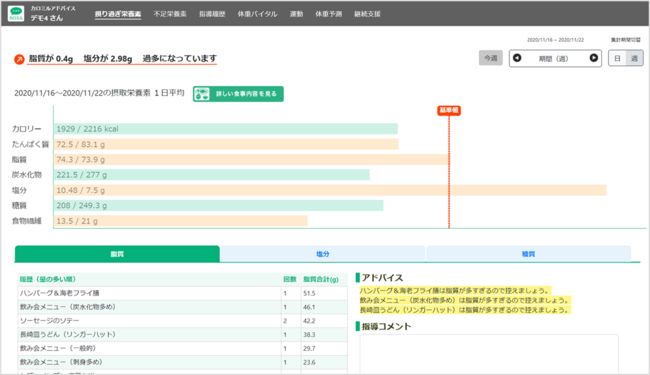Open the 運動 tab

296,14
